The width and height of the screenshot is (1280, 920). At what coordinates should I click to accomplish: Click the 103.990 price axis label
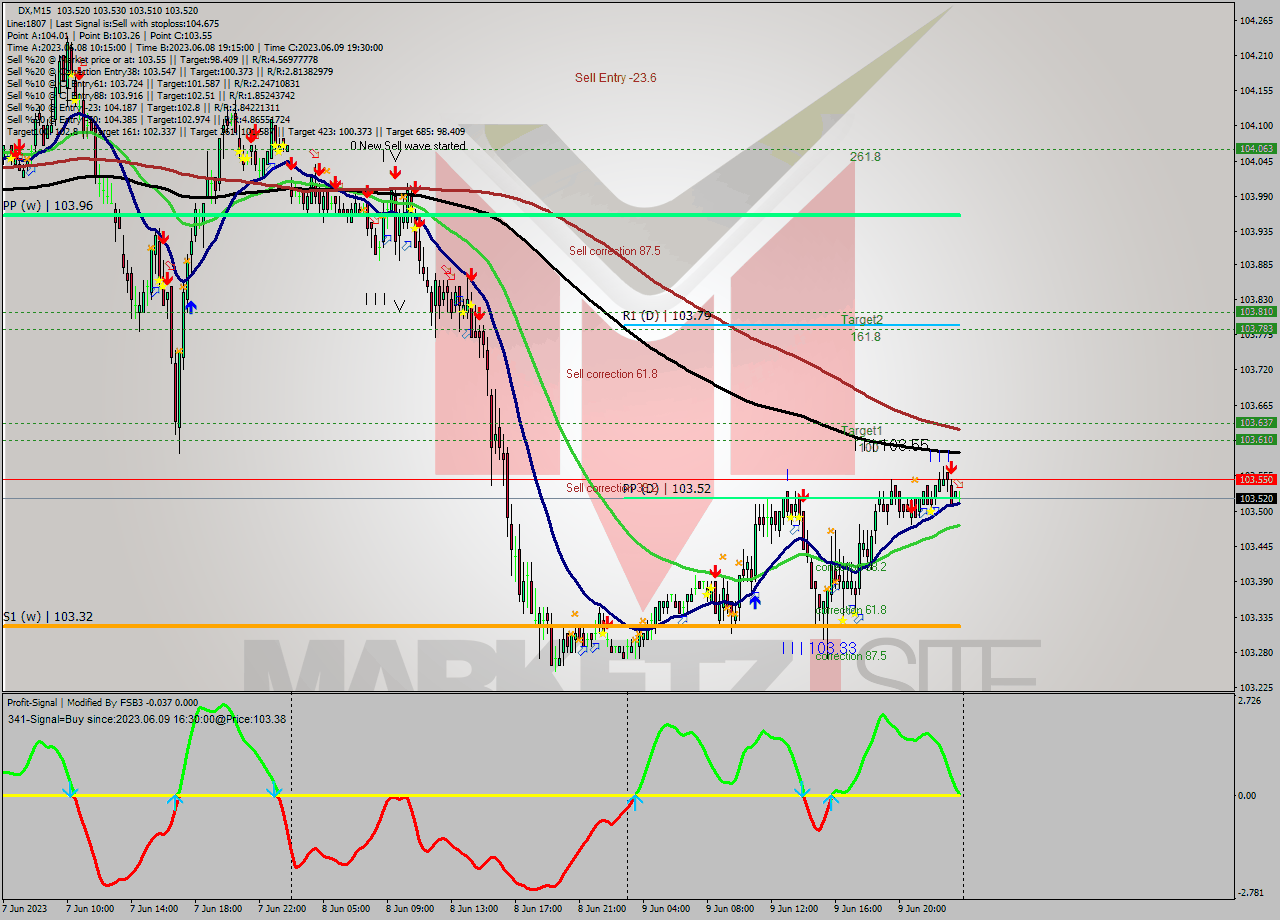pos(1256,196)
